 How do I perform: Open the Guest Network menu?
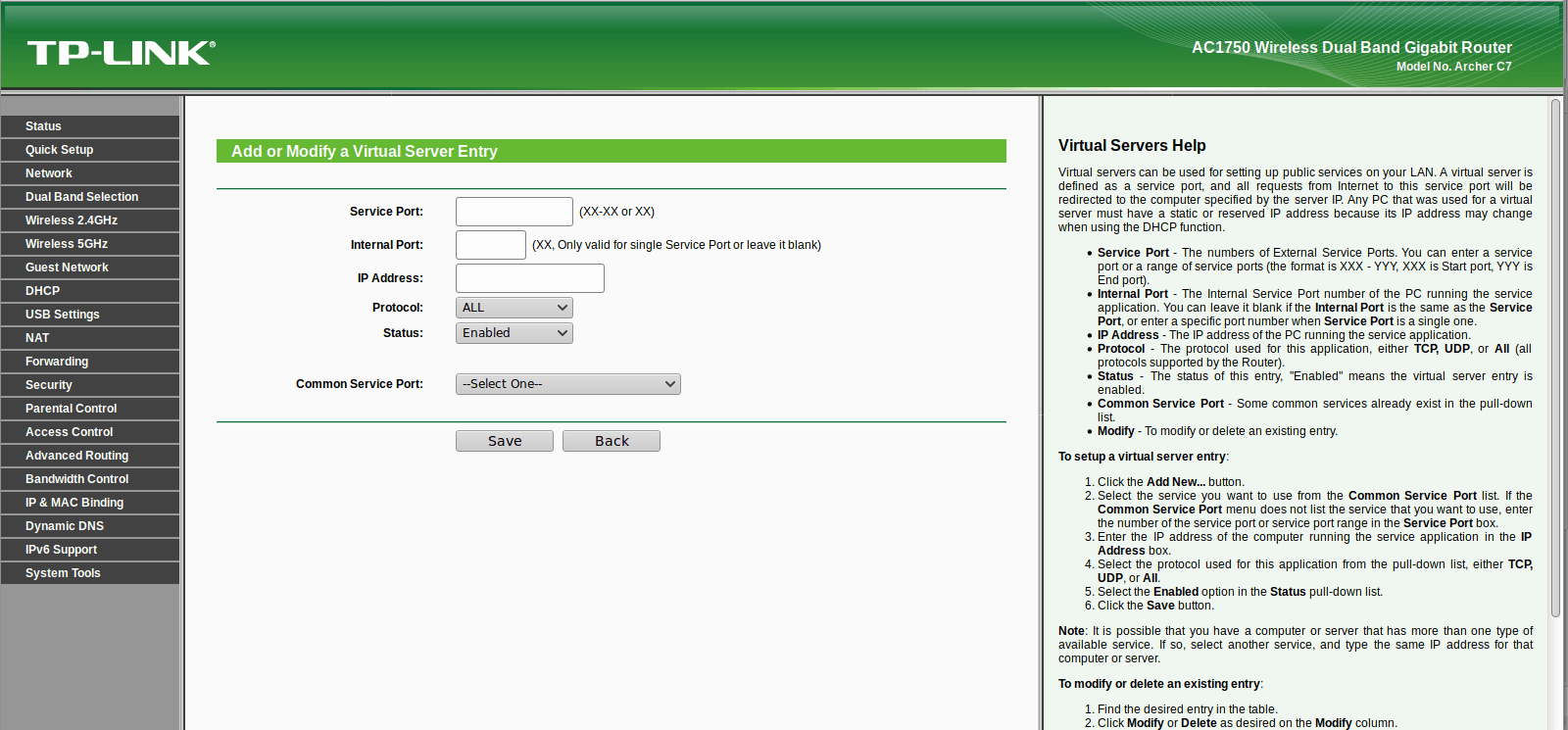[x=90, y=268]
